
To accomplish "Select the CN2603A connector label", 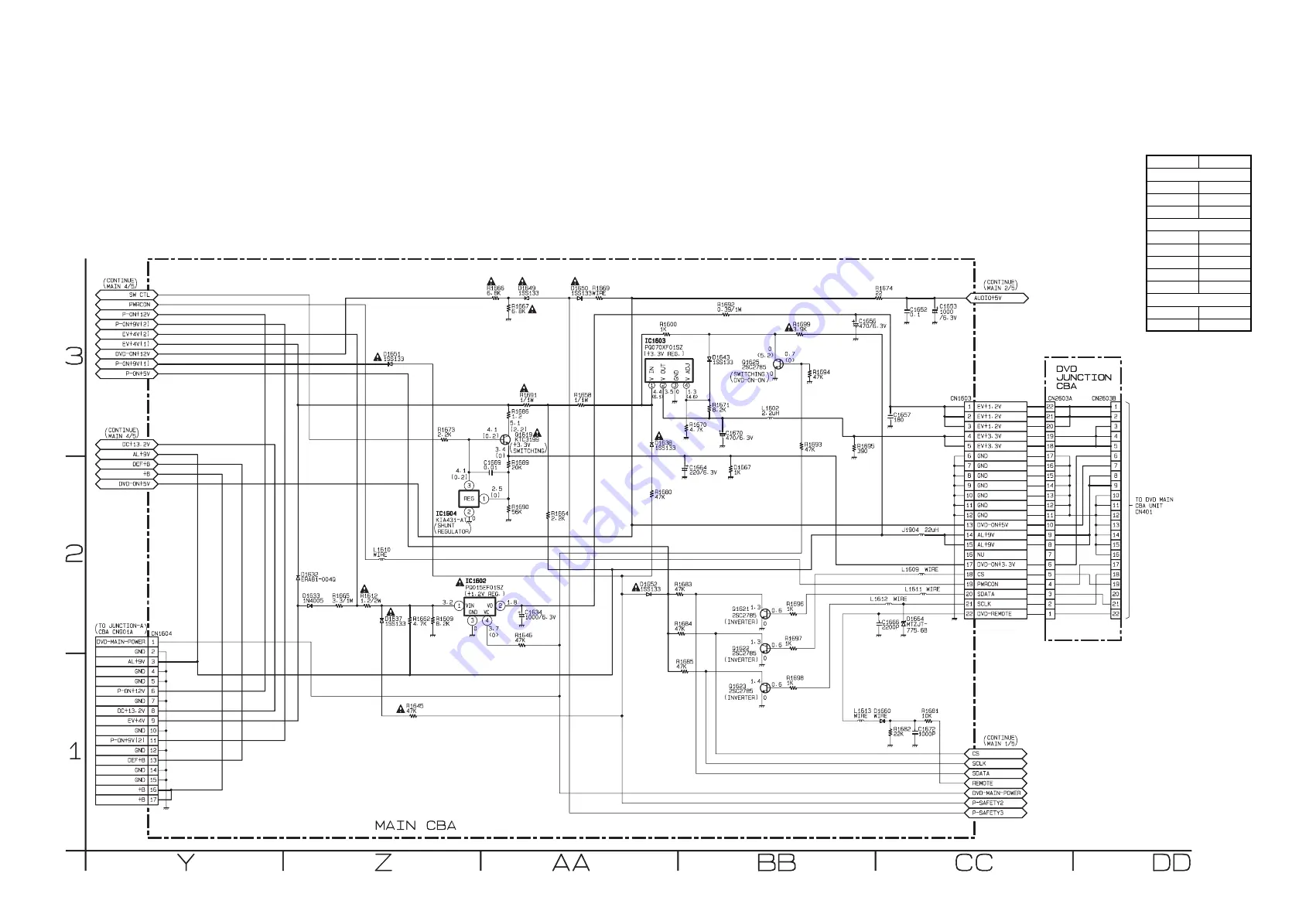I will (x=1060, y=399).
